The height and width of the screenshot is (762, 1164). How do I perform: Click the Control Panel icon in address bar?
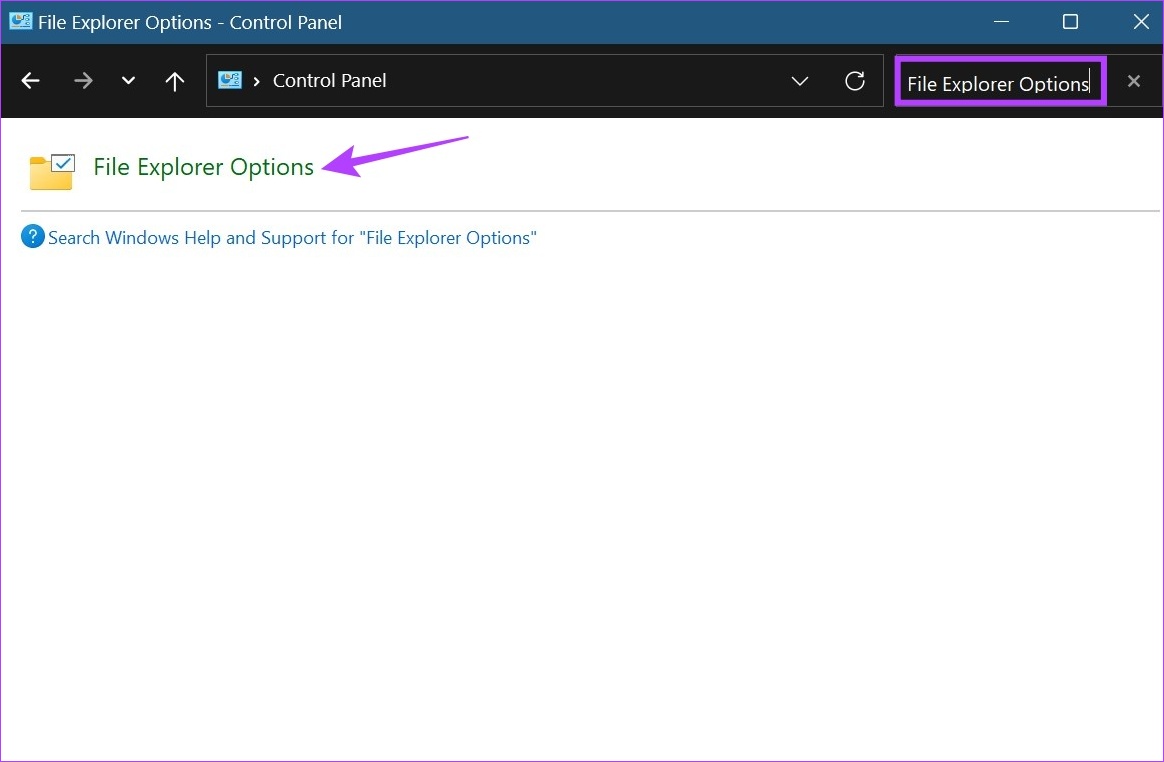click(229, 80)
